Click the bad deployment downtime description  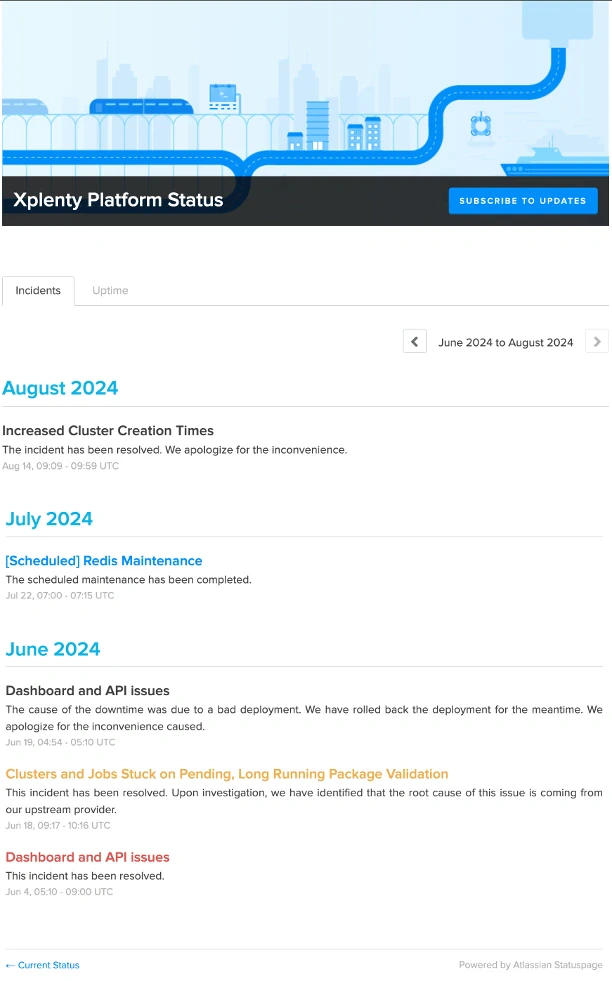click(x=304, y=718)
